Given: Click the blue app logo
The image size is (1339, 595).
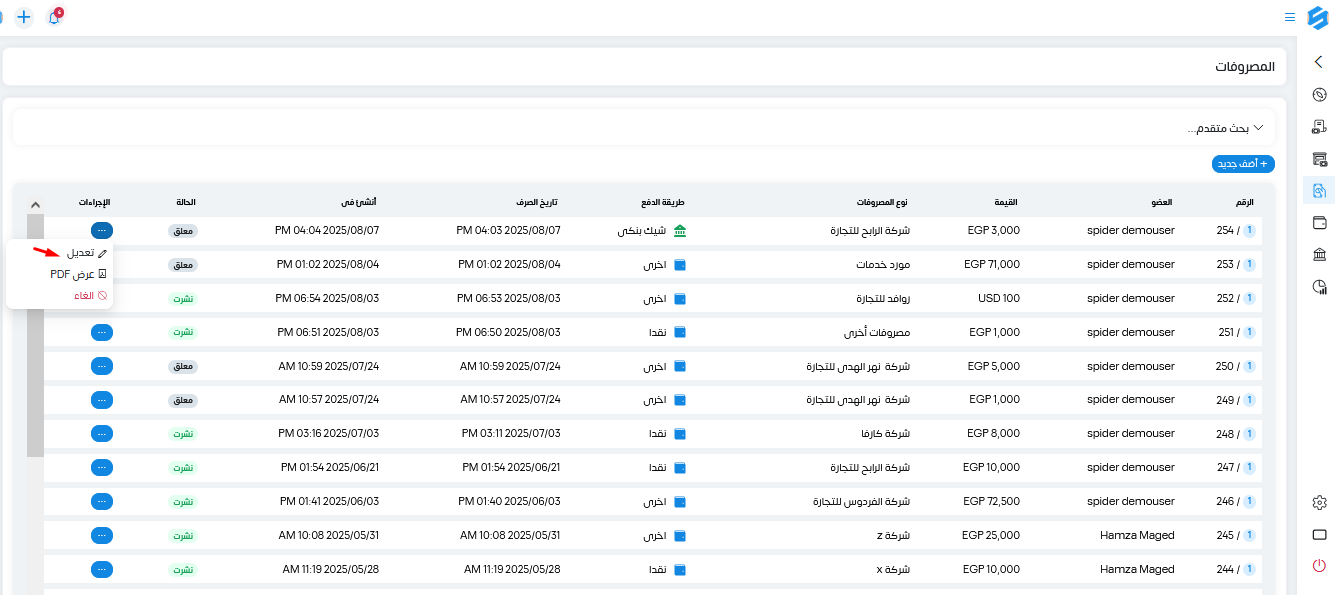Looking at the screenshot, I should [1317, 17].
